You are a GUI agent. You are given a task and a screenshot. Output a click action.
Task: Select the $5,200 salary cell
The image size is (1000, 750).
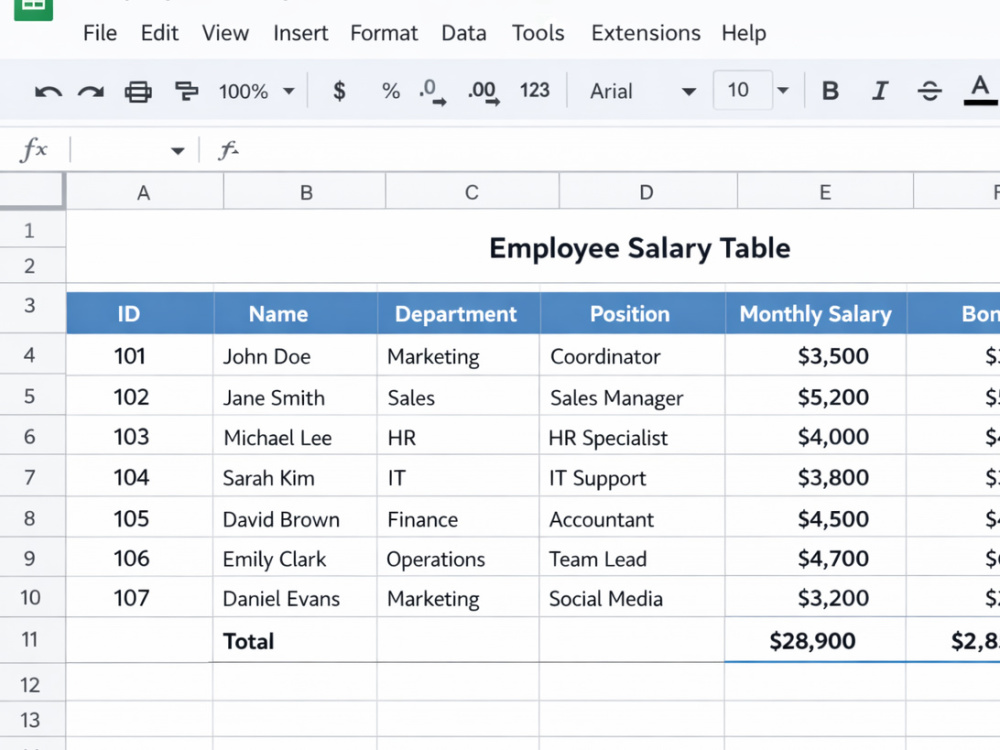coord(815,397)
